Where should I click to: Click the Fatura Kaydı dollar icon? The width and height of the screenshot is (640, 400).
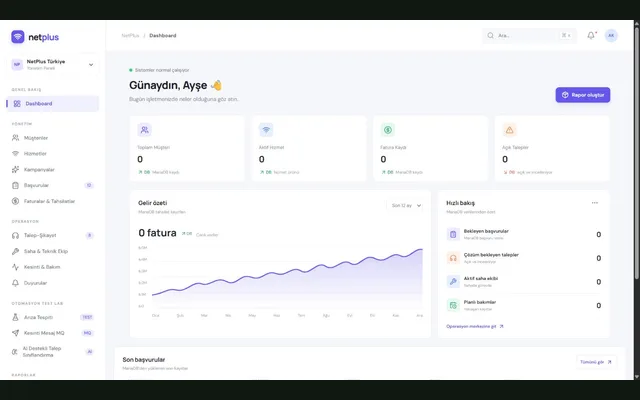tap(388, 130)
